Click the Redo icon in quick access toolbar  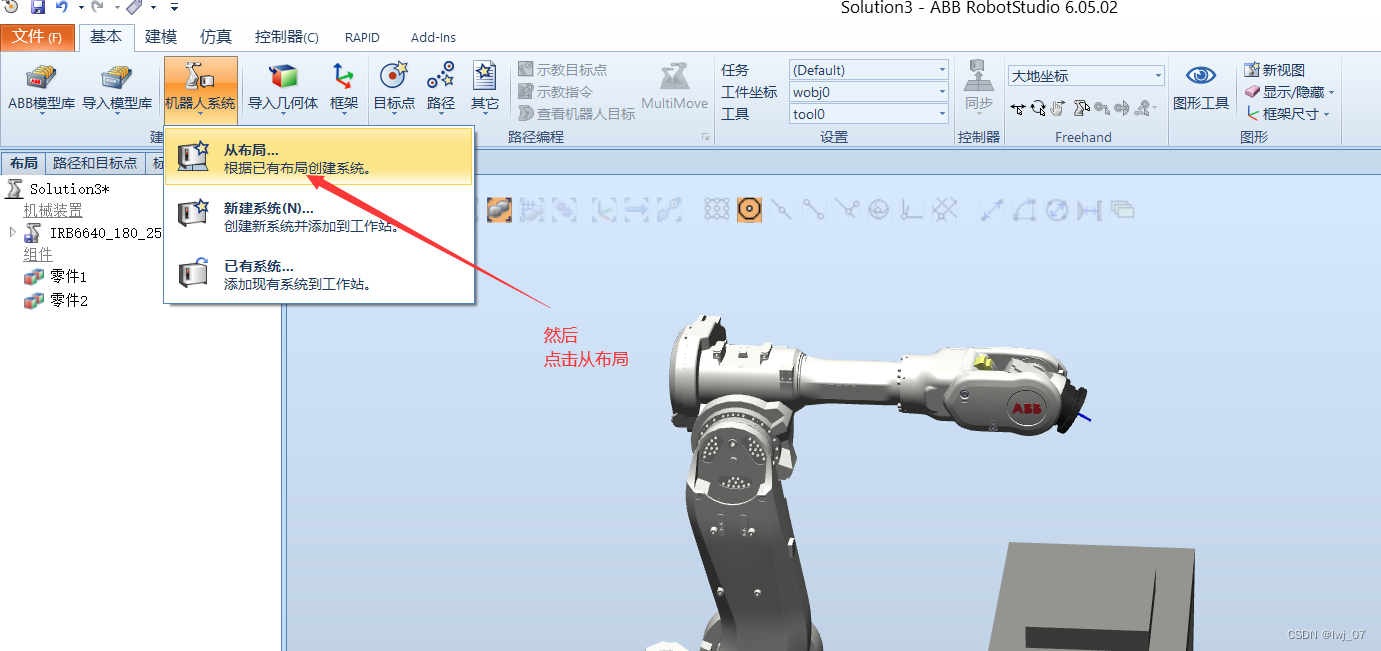point(97,8)
